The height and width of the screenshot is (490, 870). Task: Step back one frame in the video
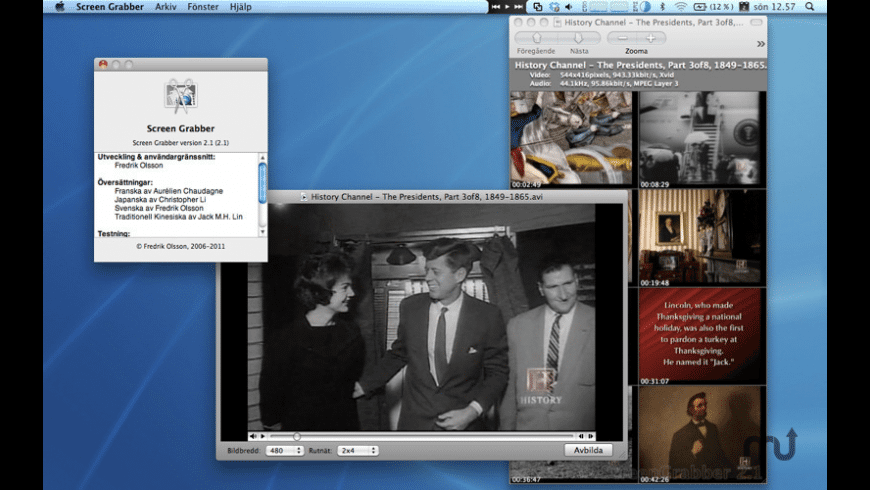[580, 436]
